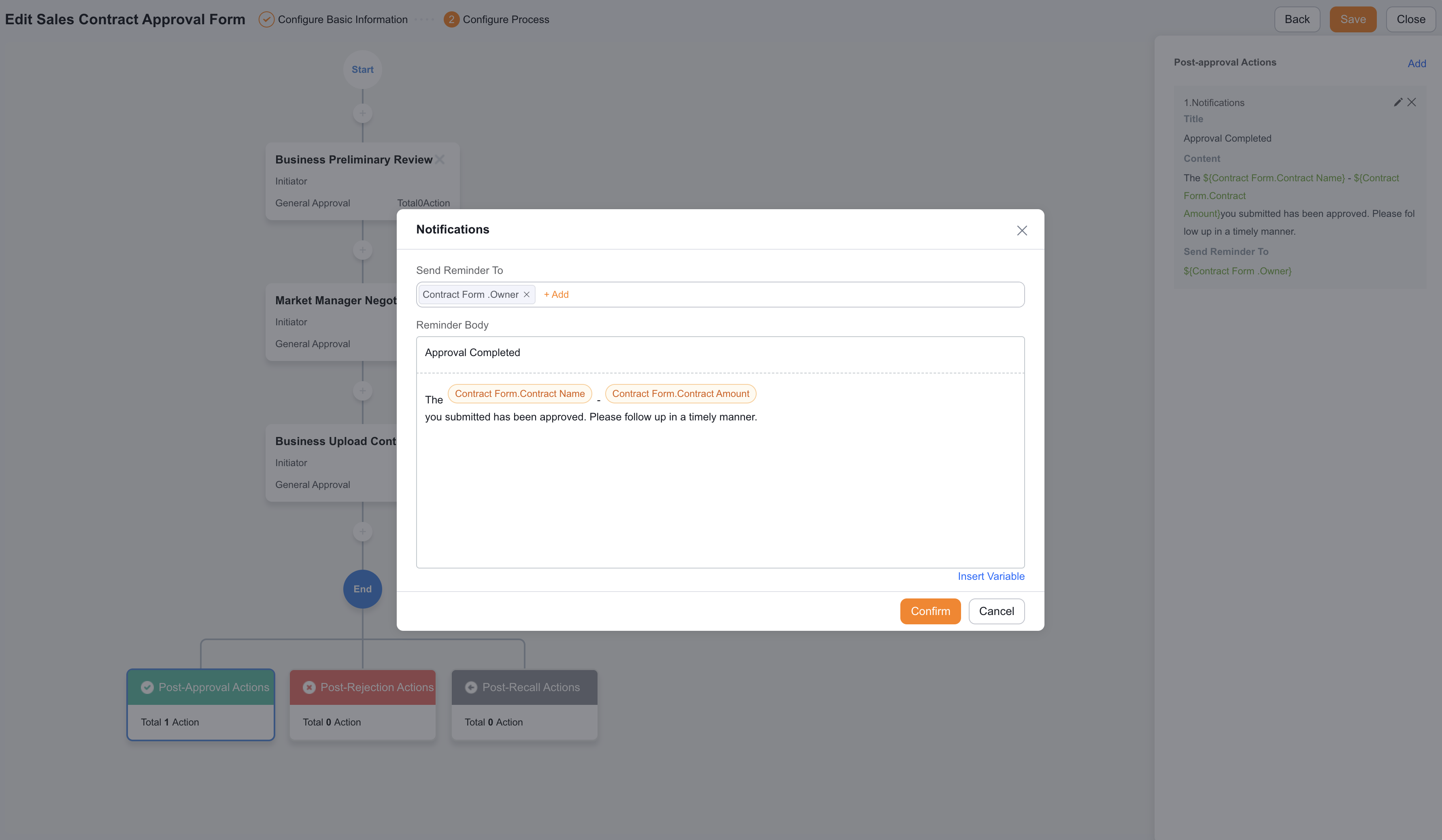Add node plus above End node
The height and width of the screenshot is (840, 1442).
[362, 532]
